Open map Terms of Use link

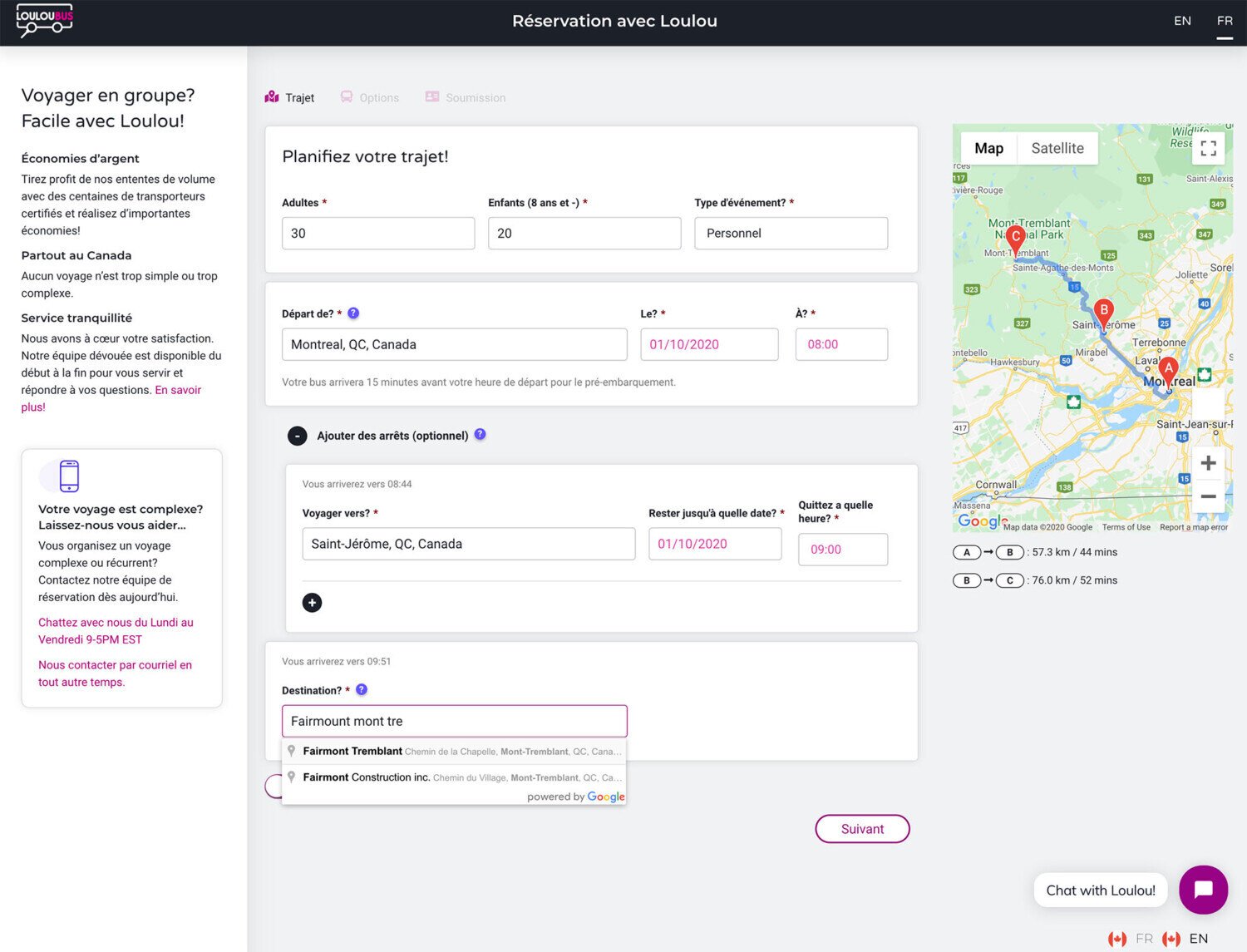pos(1126,527)
